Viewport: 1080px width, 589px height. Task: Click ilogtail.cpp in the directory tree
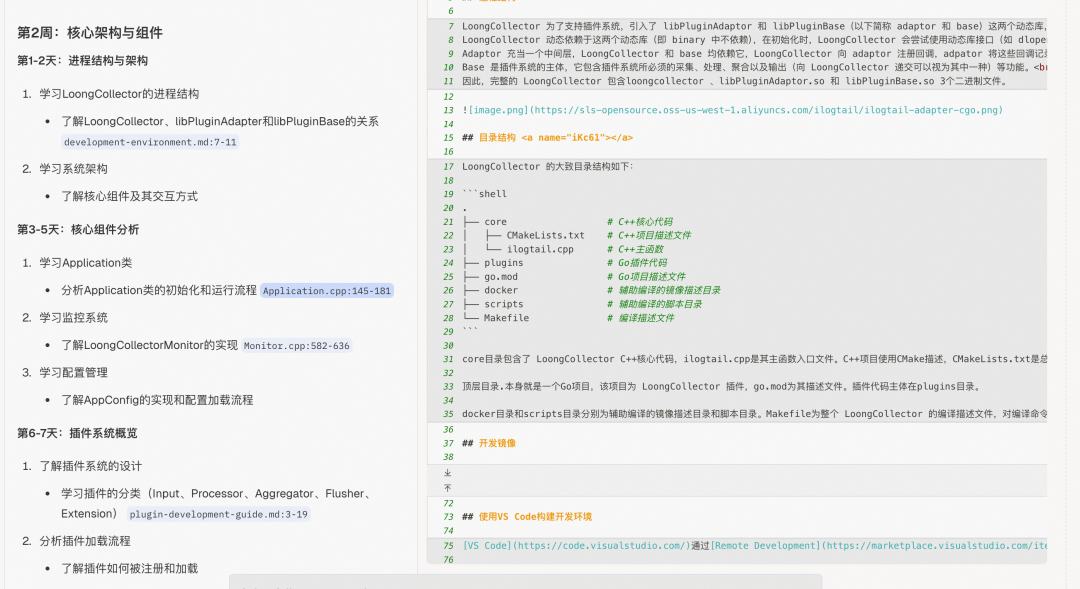tap(539, 250)
